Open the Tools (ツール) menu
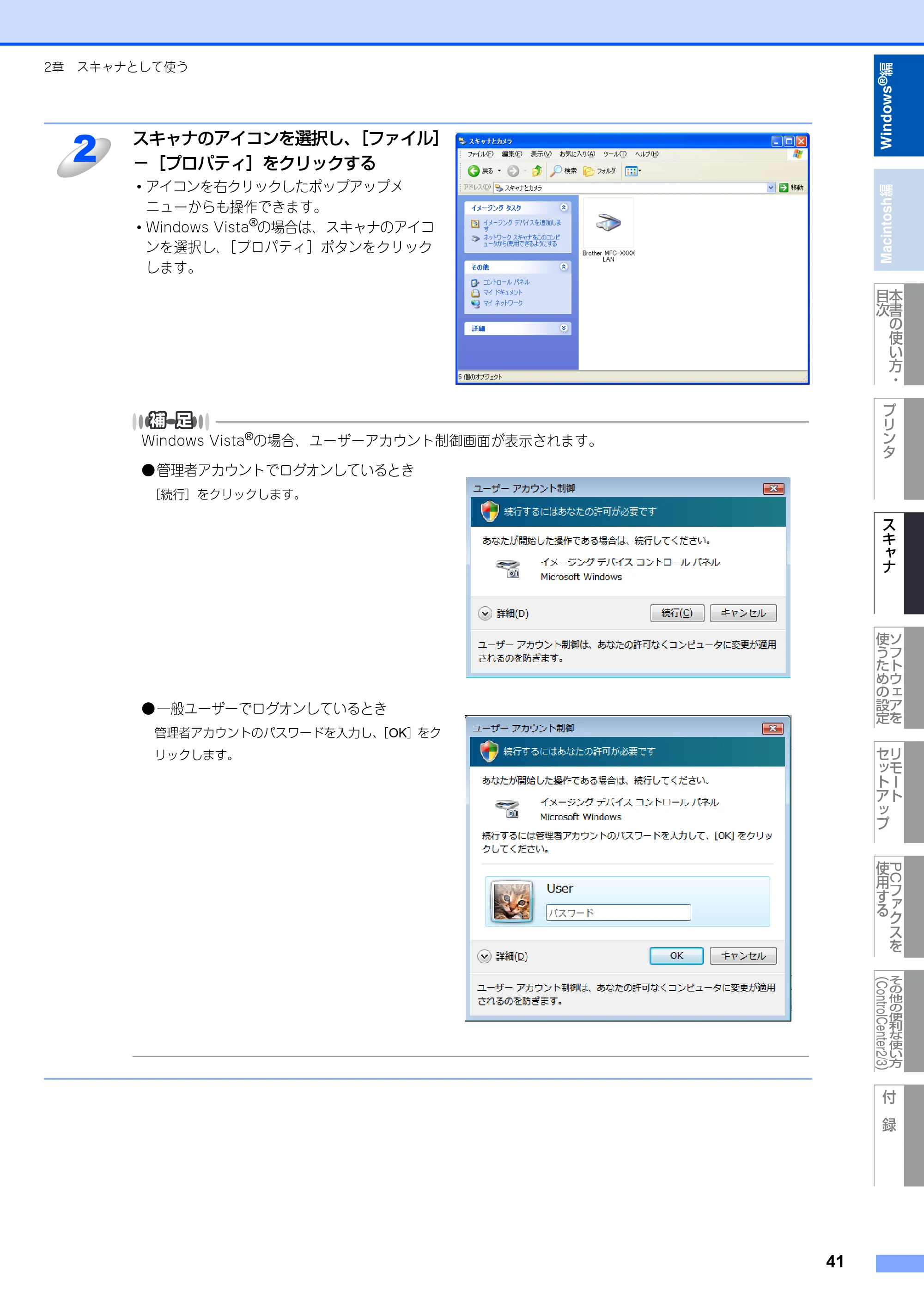This screenshot has height=1308, width=924. point(614,154)
